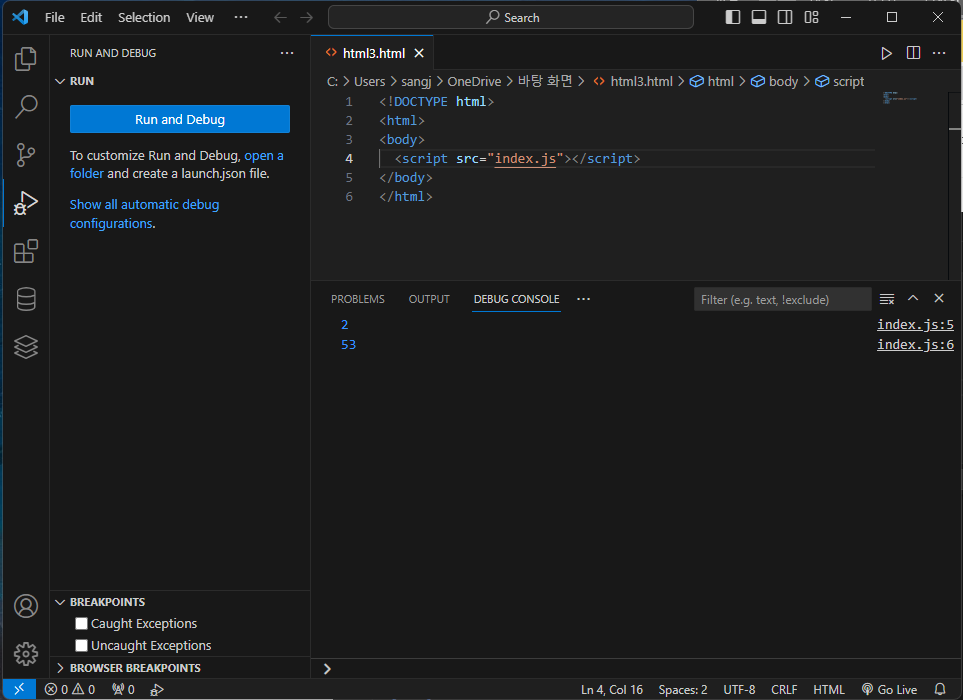Click Spaces: 2 indentation status item

683,690
